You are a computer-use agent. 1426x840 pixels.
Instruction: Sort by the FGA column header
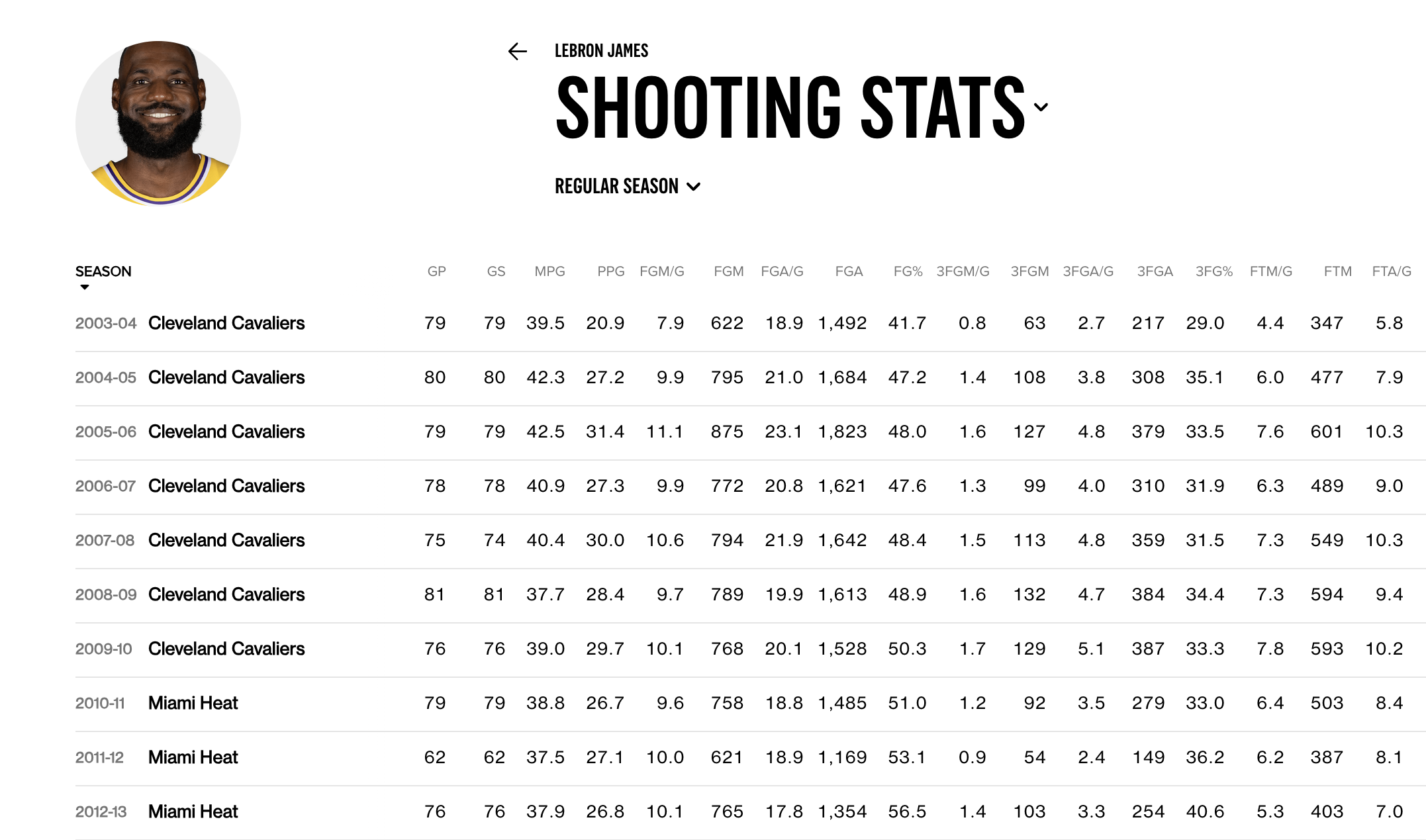click(849, 271)
